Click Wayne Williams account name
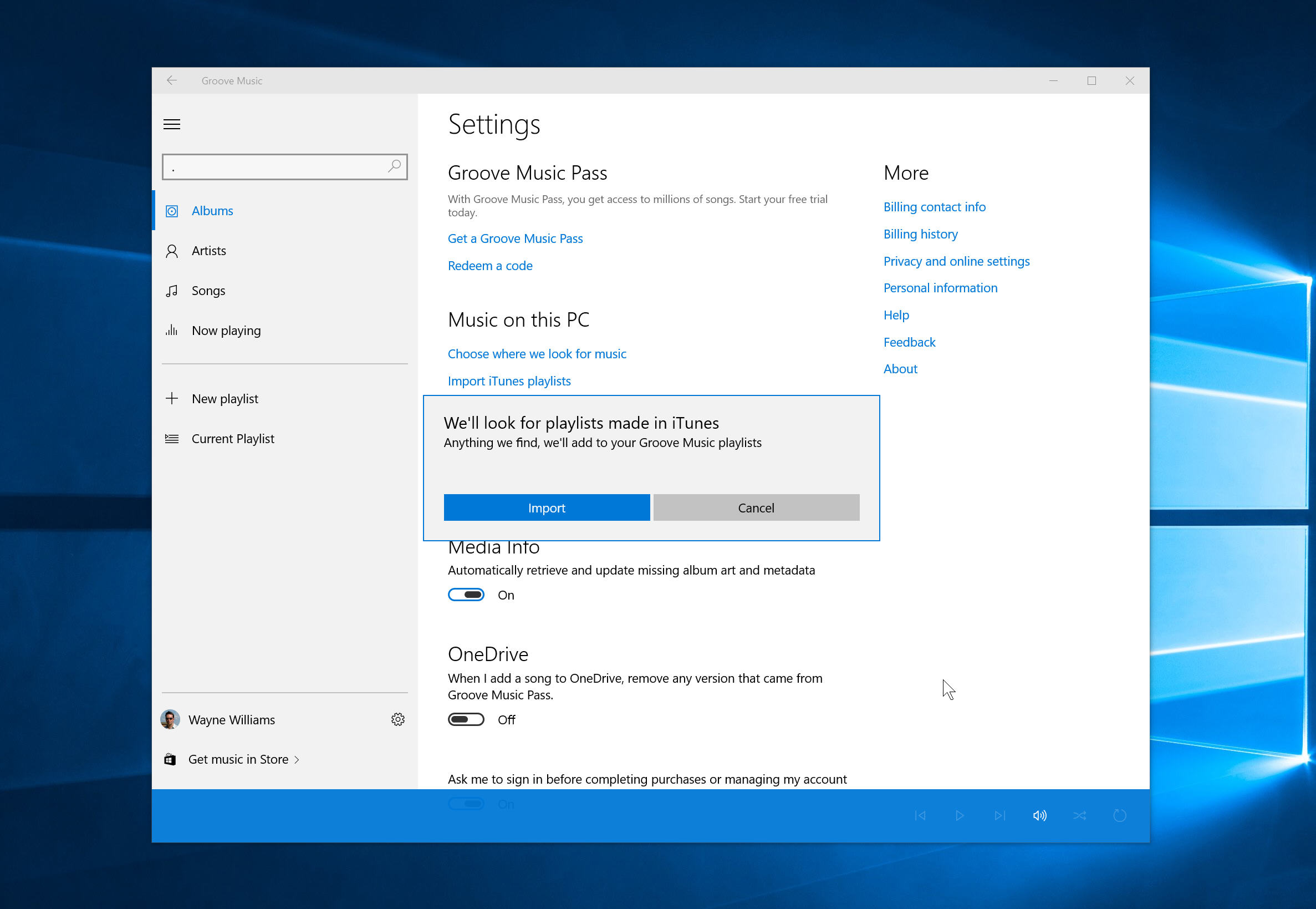This screenshot has height=909, width=1316. [231, 720]
